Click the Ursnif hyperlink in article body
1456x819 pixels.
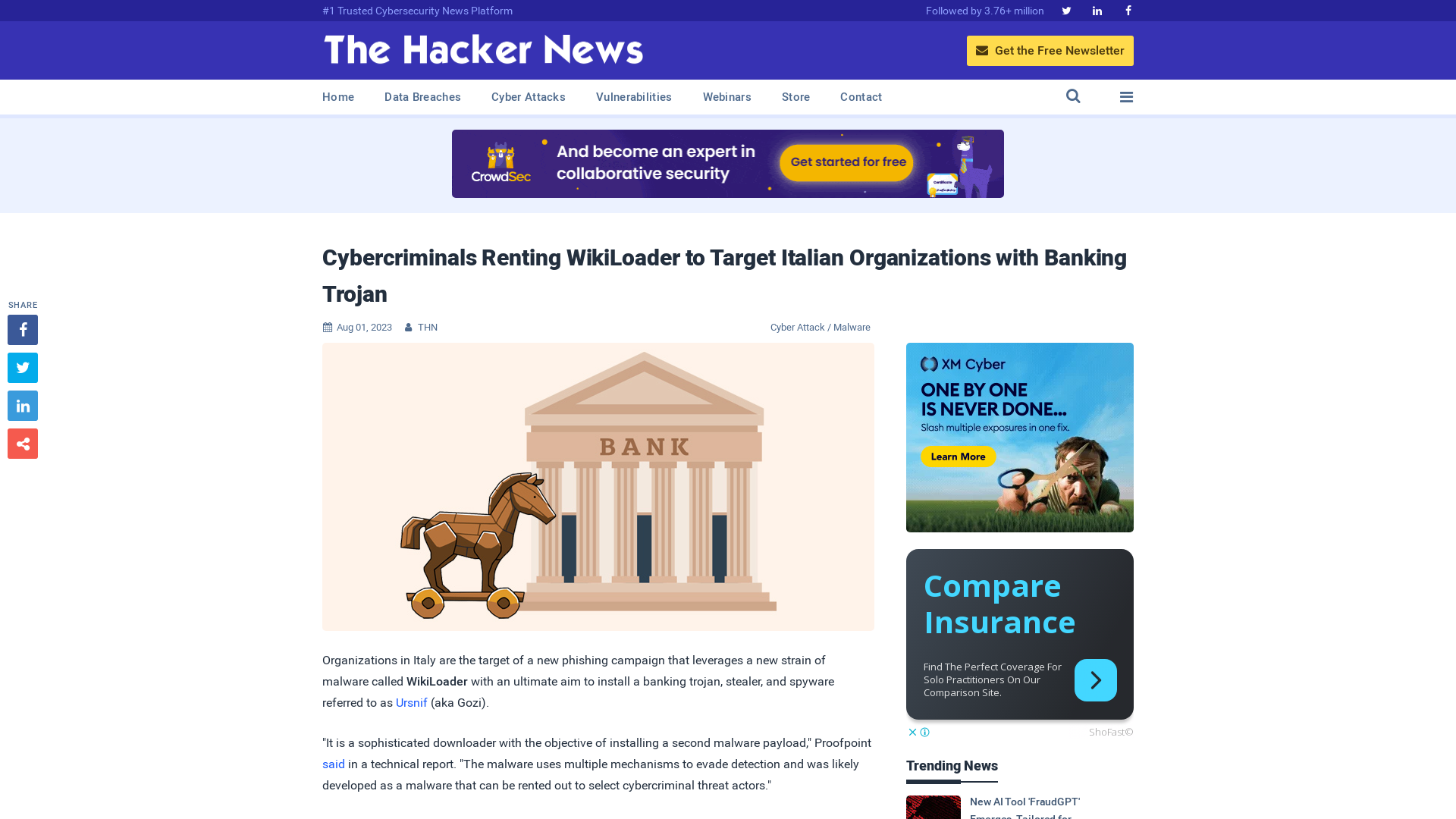tap(411, 702)
